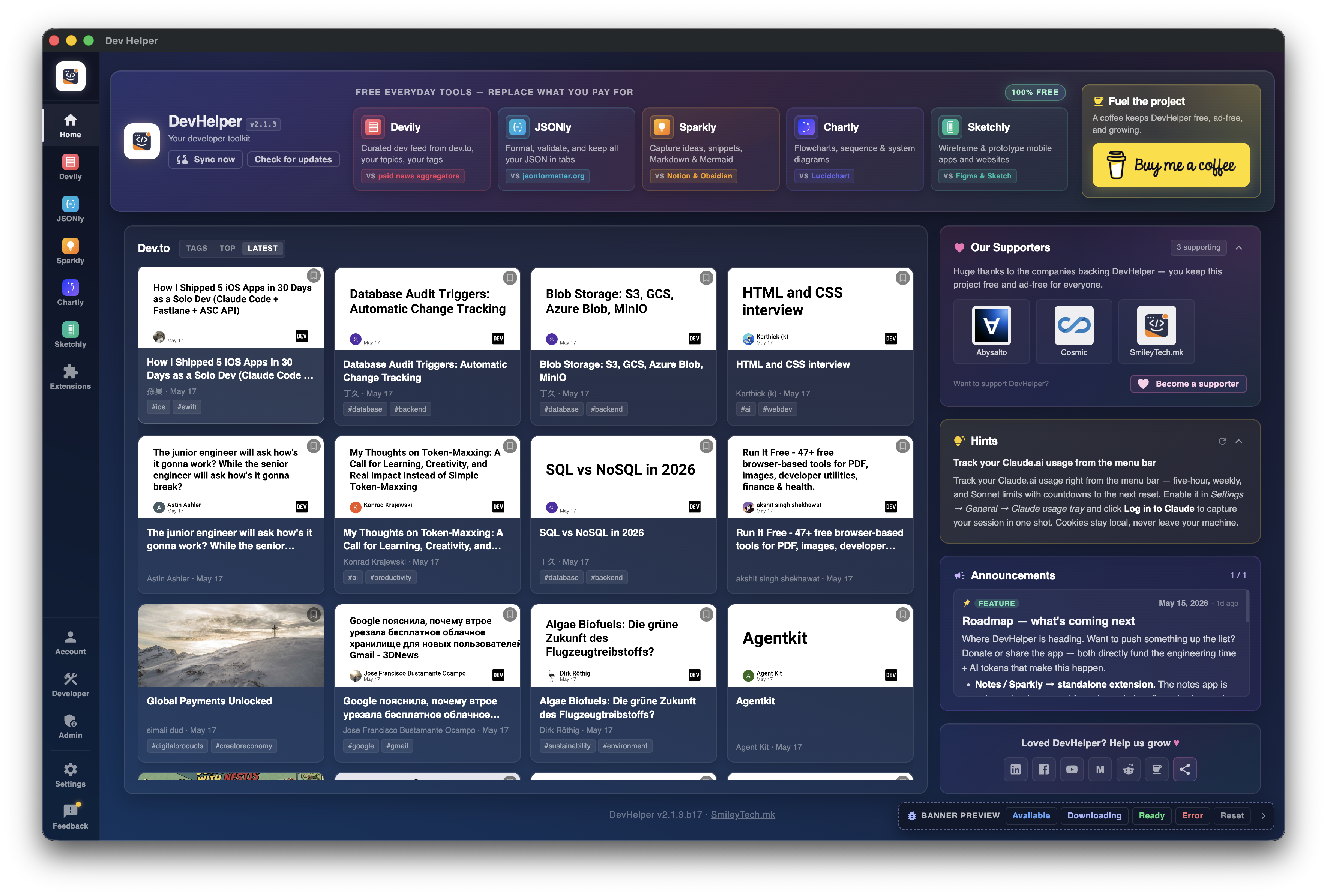1327x896 pixels.
Task: Click the generic share icon in Help us grow
Action: pyautogui.click(x=1185, y=769)
